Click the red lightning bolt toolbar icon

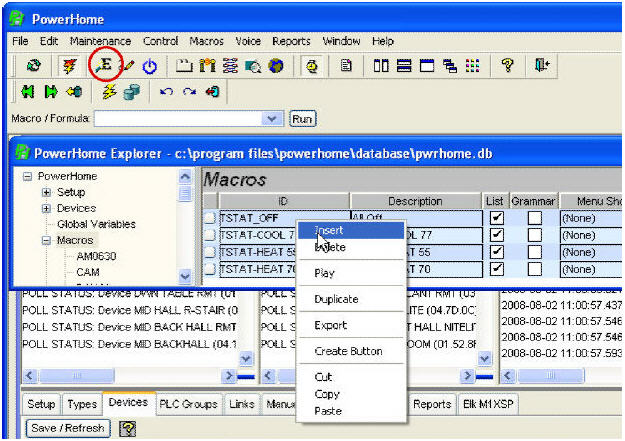(69, 65)
